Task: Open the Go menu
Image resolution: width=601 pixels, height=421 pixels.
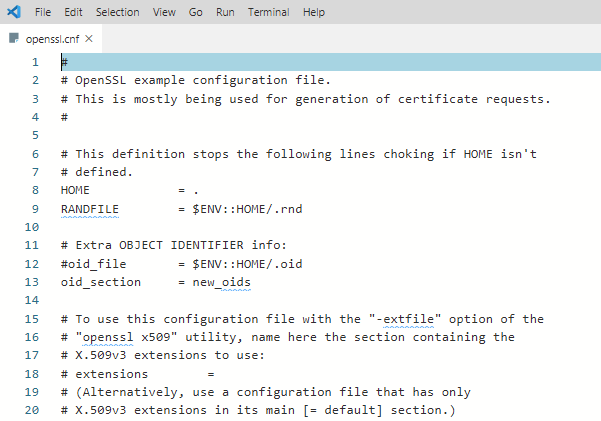Action: pyautogui.click(x=195, y=12)
